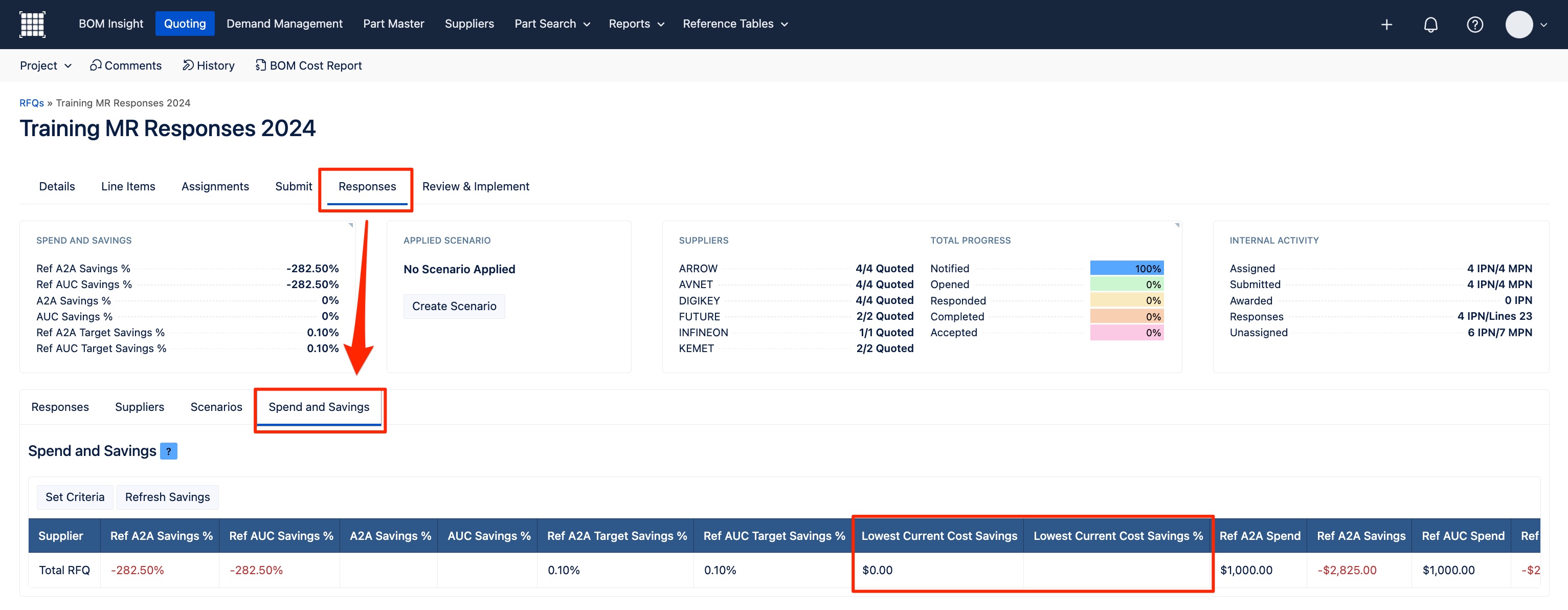Open the Assignments tab
This screenshot has width=1568, height=610.
click(215, 186)
